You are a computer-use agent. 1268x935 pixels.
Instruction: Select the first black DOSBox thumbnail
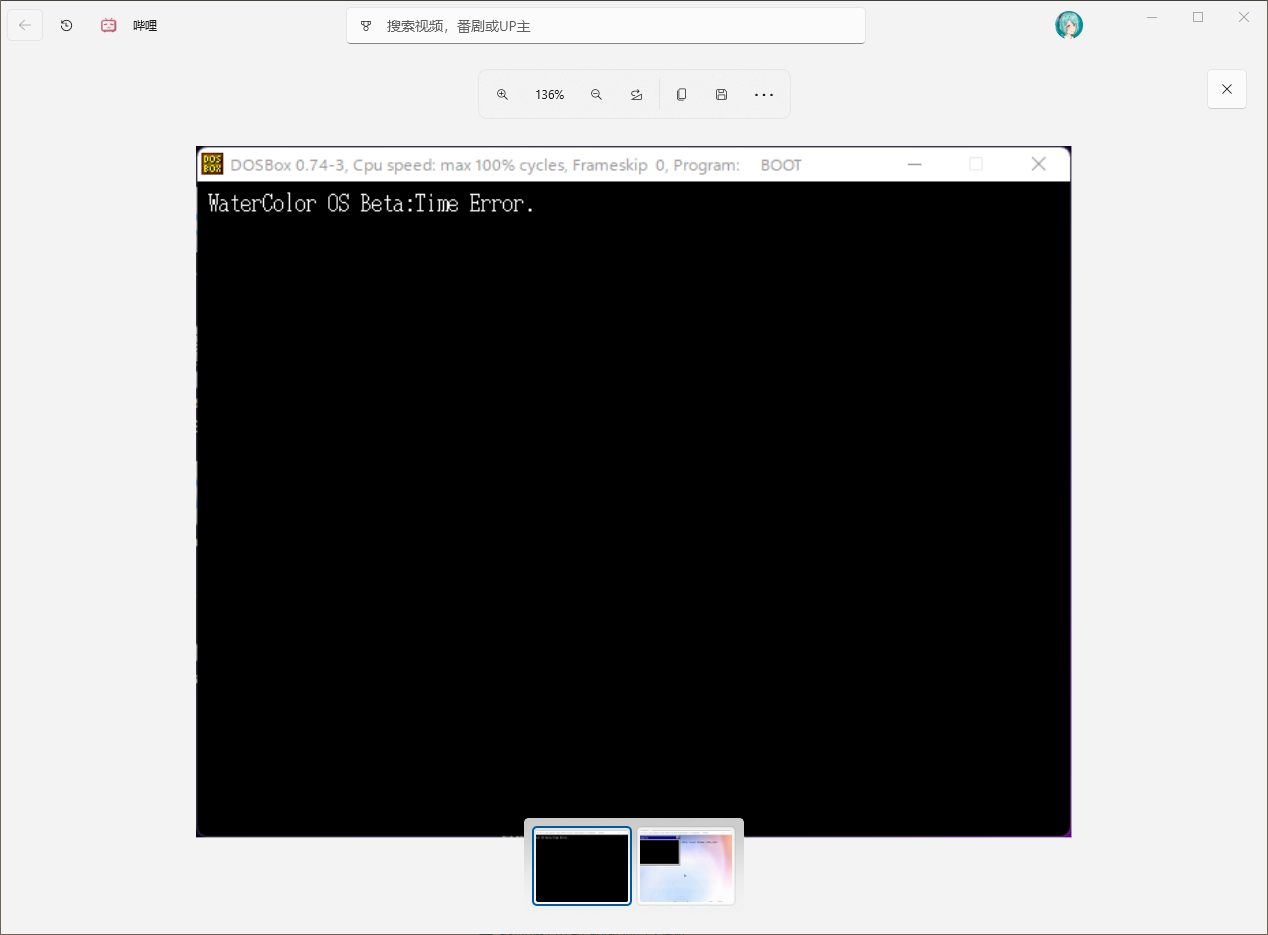[582, 866]
